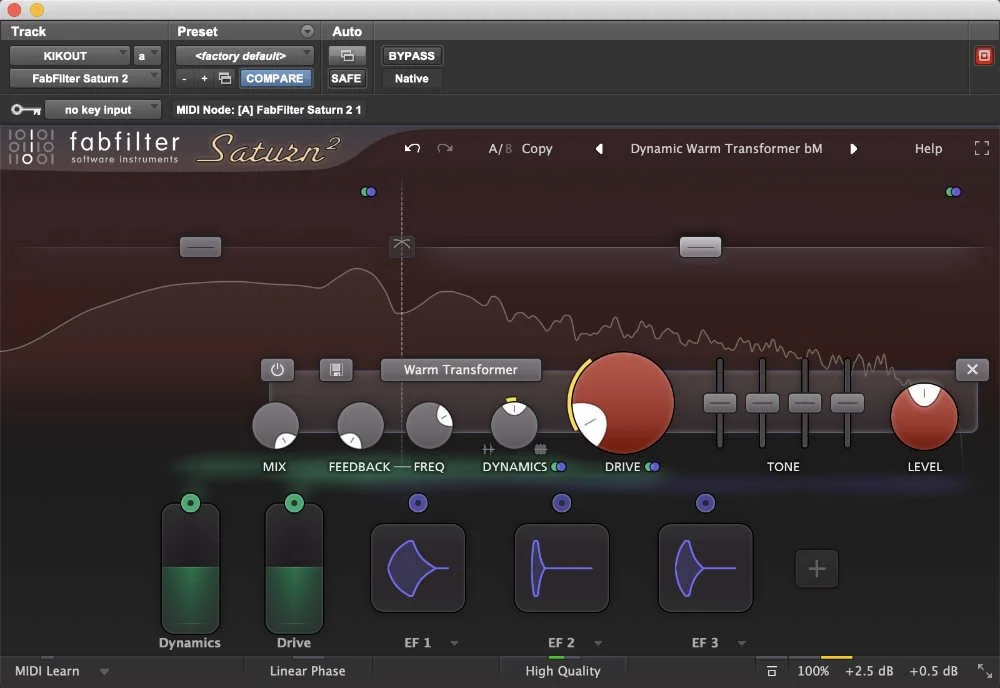Screen dimensions: 1000x688
Task: Click the crossover split marker
Action: pyautogui.click(x=401, y=244)
